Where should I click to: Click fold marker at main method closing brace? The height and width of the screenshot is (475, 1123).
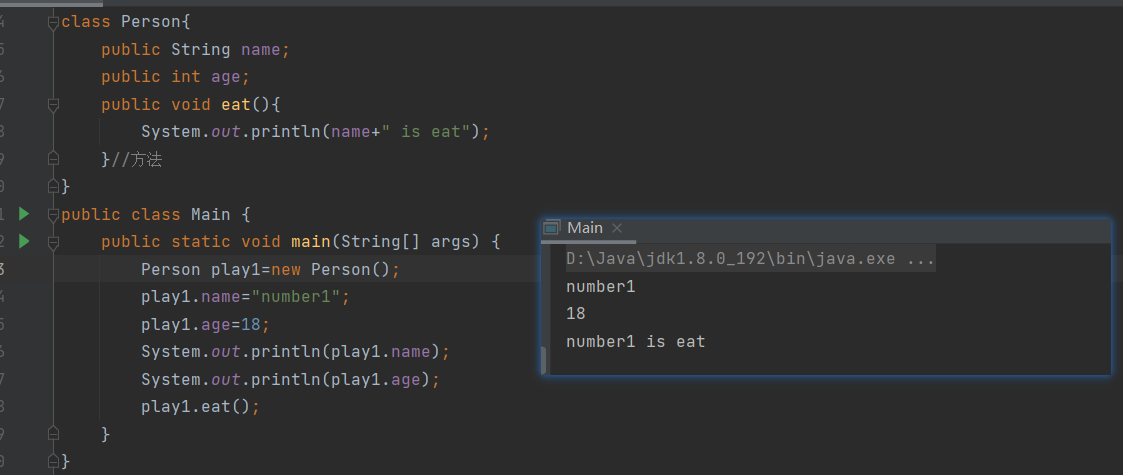click(53, 433)
